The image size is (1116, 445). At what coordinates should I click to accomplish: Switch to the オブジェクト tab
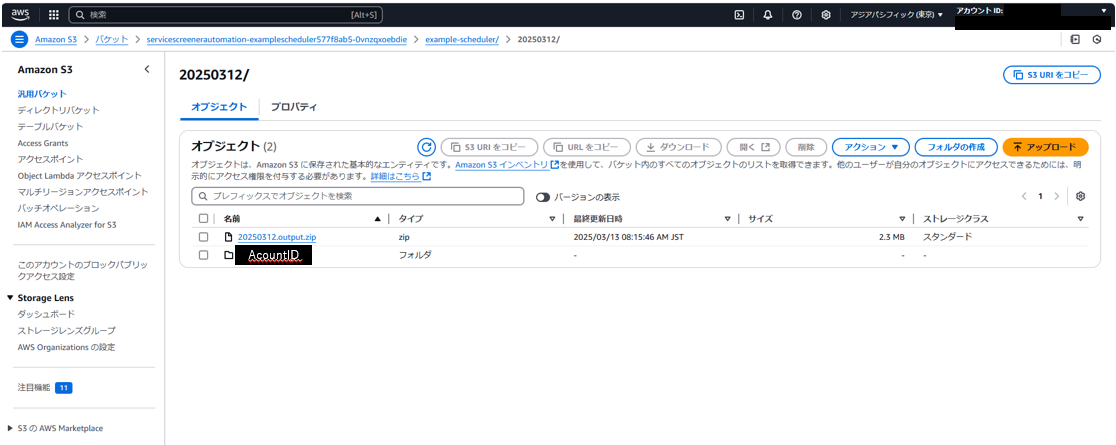[x=219, y=107]
